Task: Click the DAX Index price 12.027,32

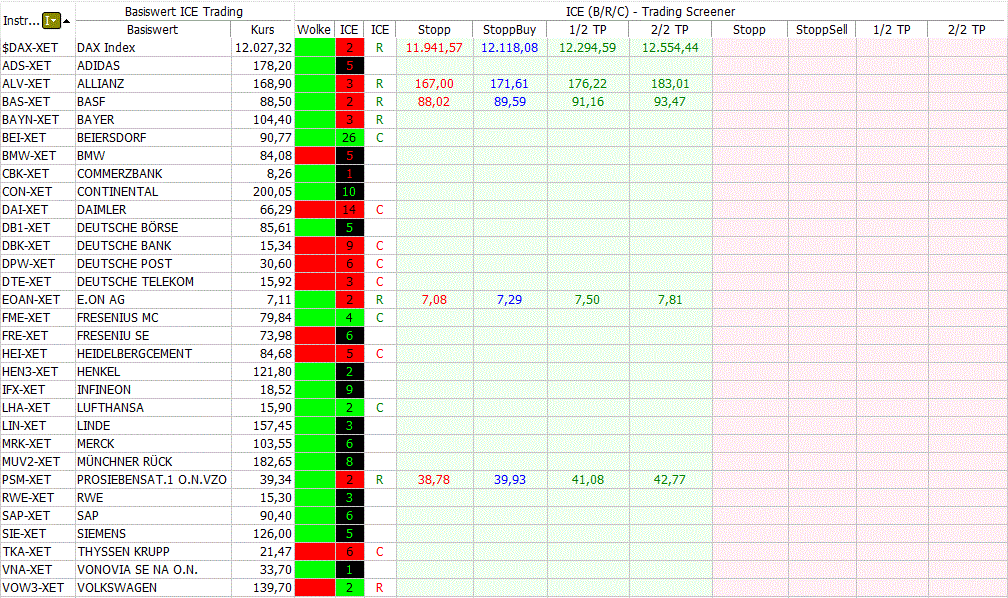Action: [264, 48]
